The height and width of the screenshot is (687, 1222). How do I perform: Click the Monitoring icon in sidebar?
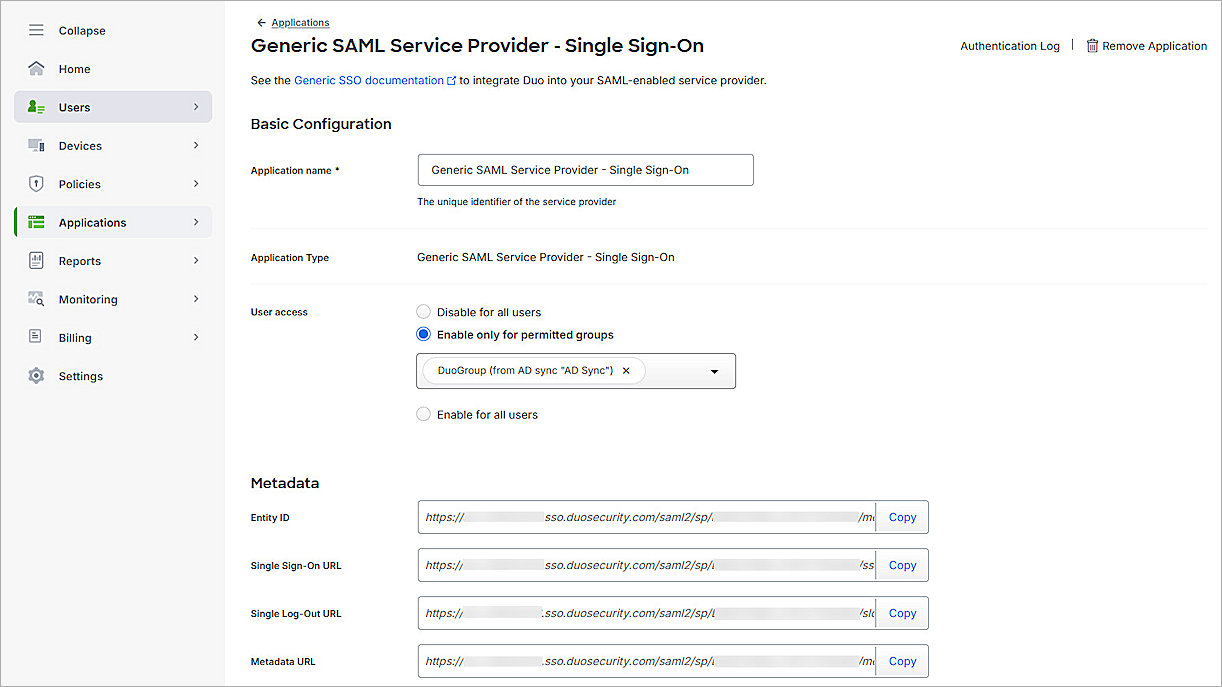coord(36,299)
